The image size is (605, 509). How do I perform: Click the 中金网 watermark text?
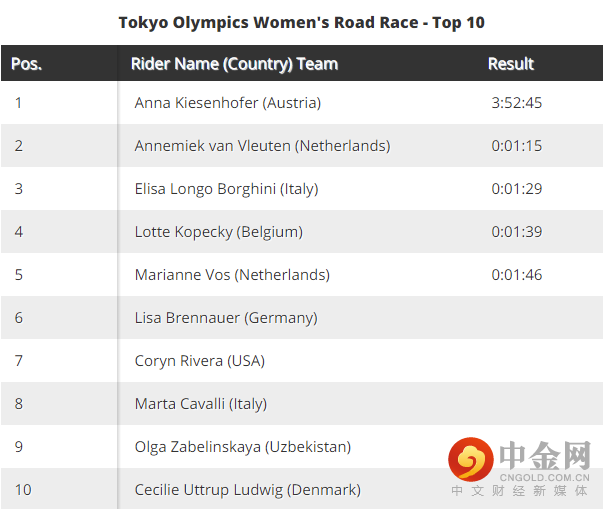(x=545, y=459)
